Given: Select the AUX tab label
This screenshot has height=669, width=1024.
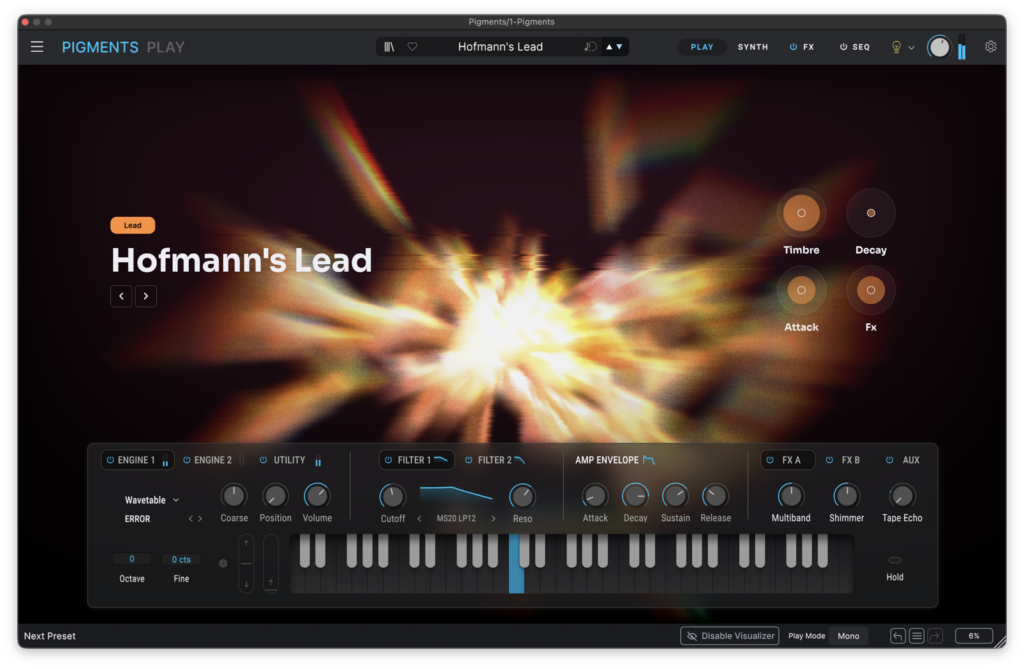Looking at the screenshot, I should coord(911,460).
